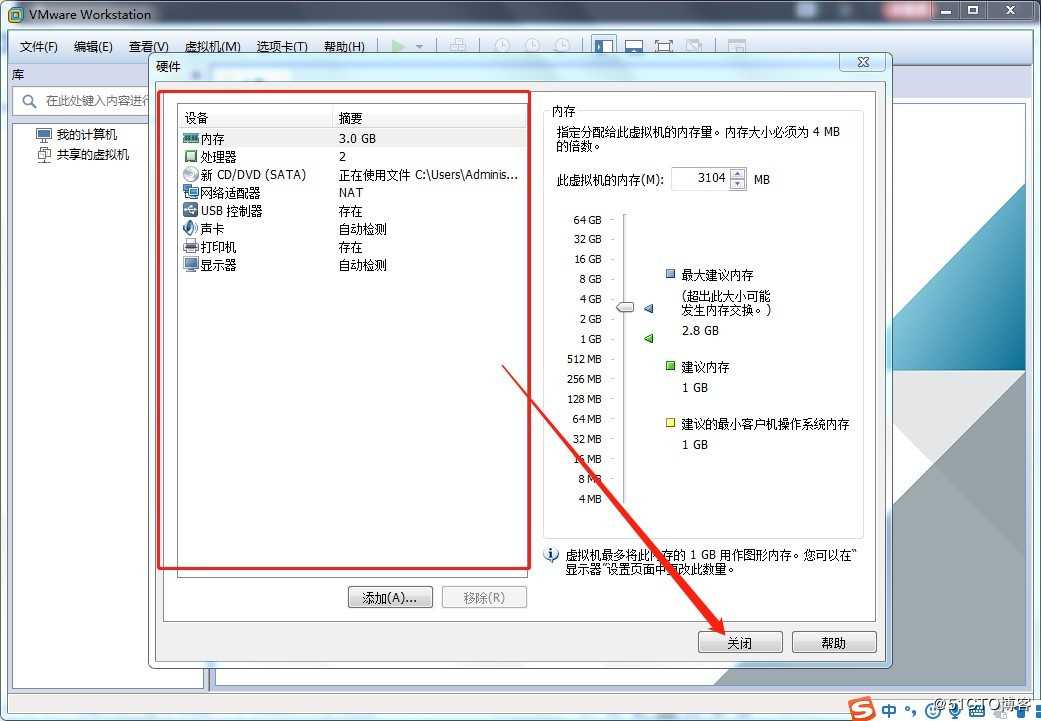Click the Sogou smiley emoticon icon

[x=933, y=710]
